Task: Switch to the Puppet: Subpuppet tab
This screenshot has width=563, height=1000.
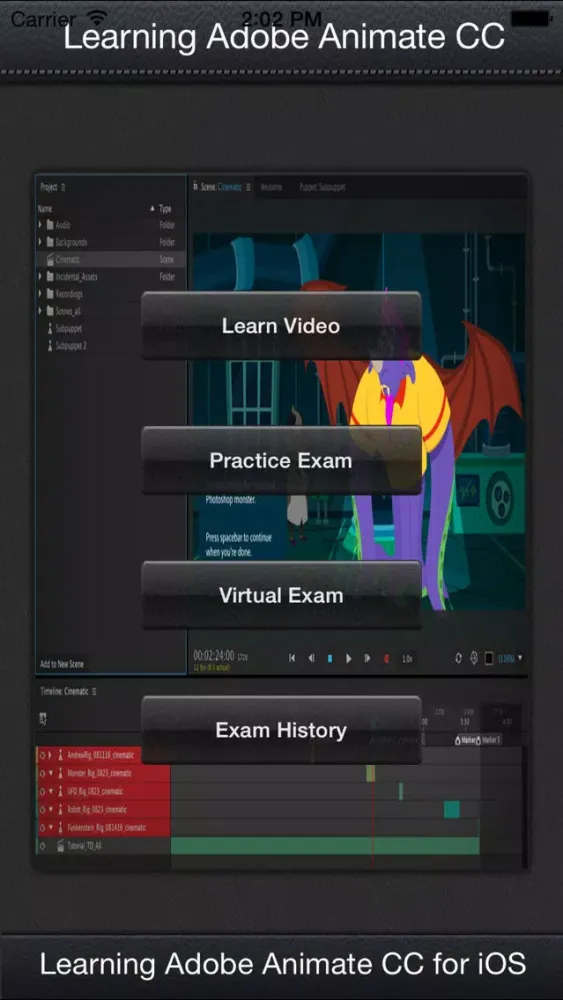Action: [322, 187]
